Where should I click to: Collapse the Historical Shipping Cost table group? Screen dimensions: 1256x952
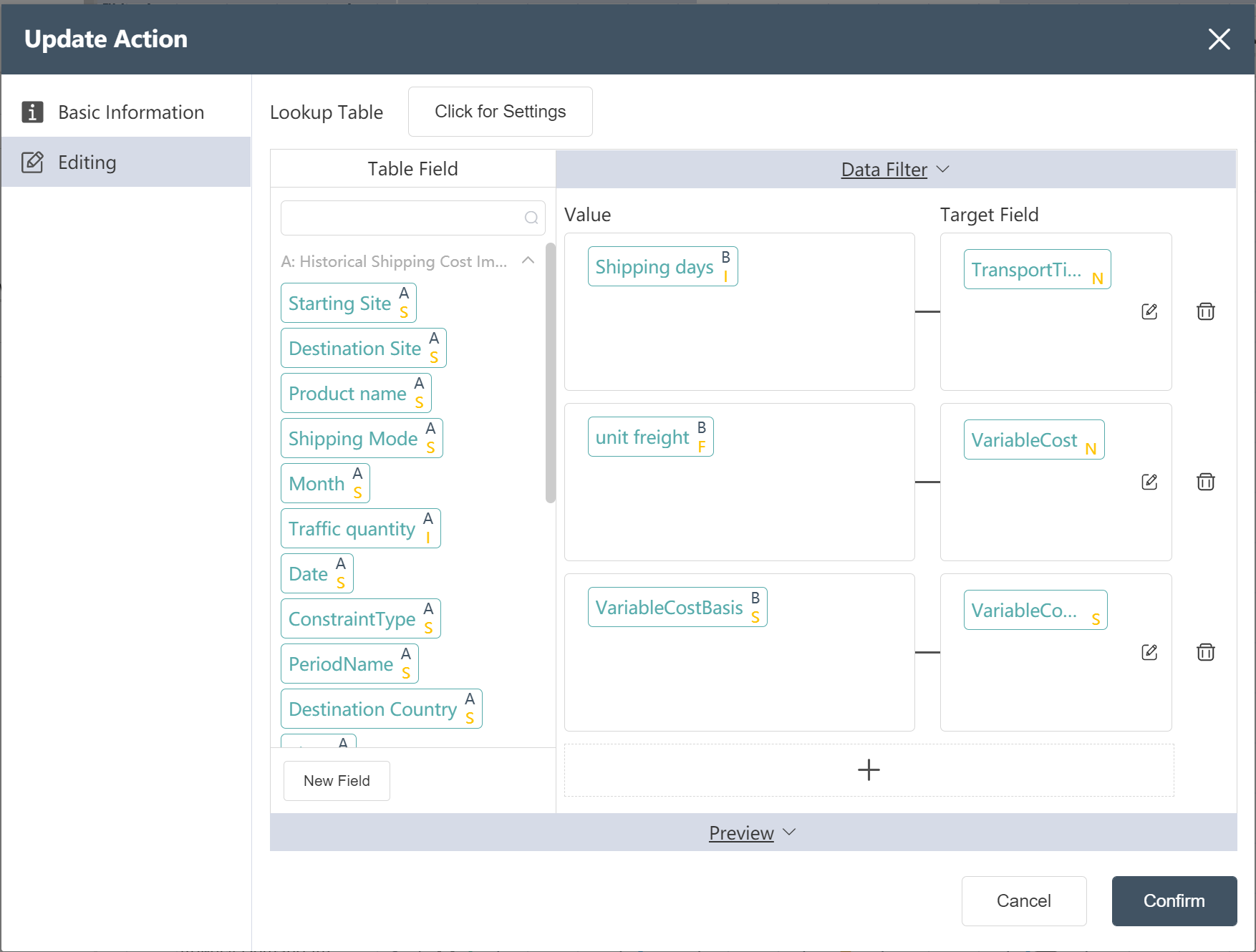[x=528, y=261]
